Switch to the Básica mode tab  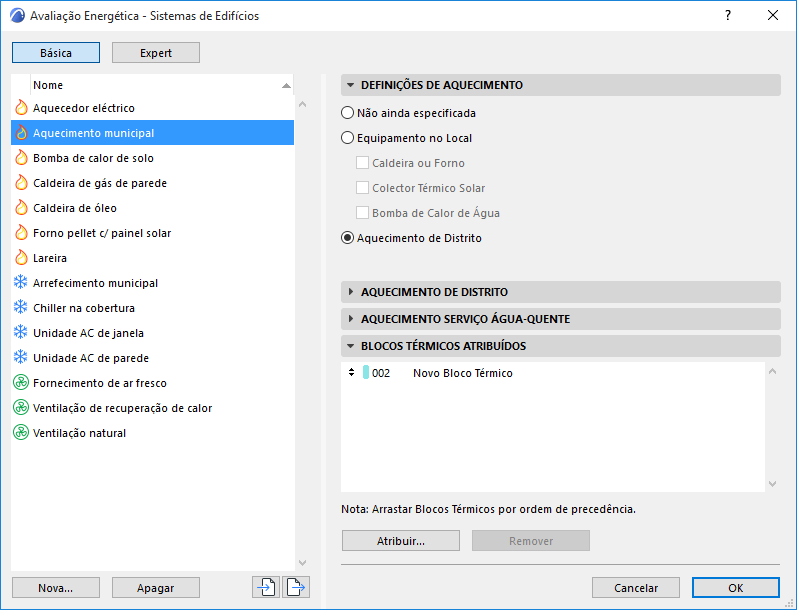pyautogui.click(x=56, y=53)
